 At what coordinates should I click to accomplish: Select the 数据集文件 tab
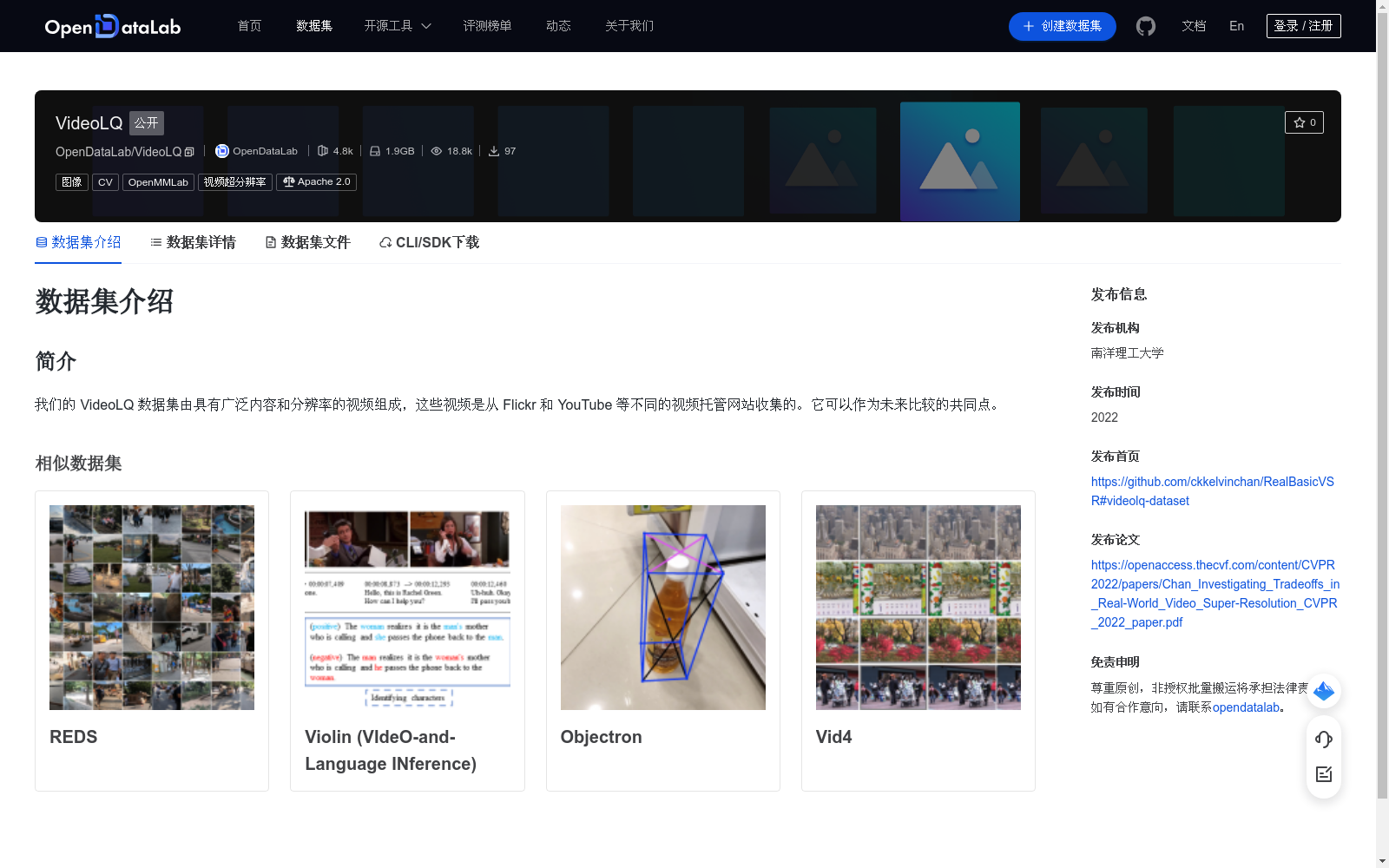[x=307, y=242]
